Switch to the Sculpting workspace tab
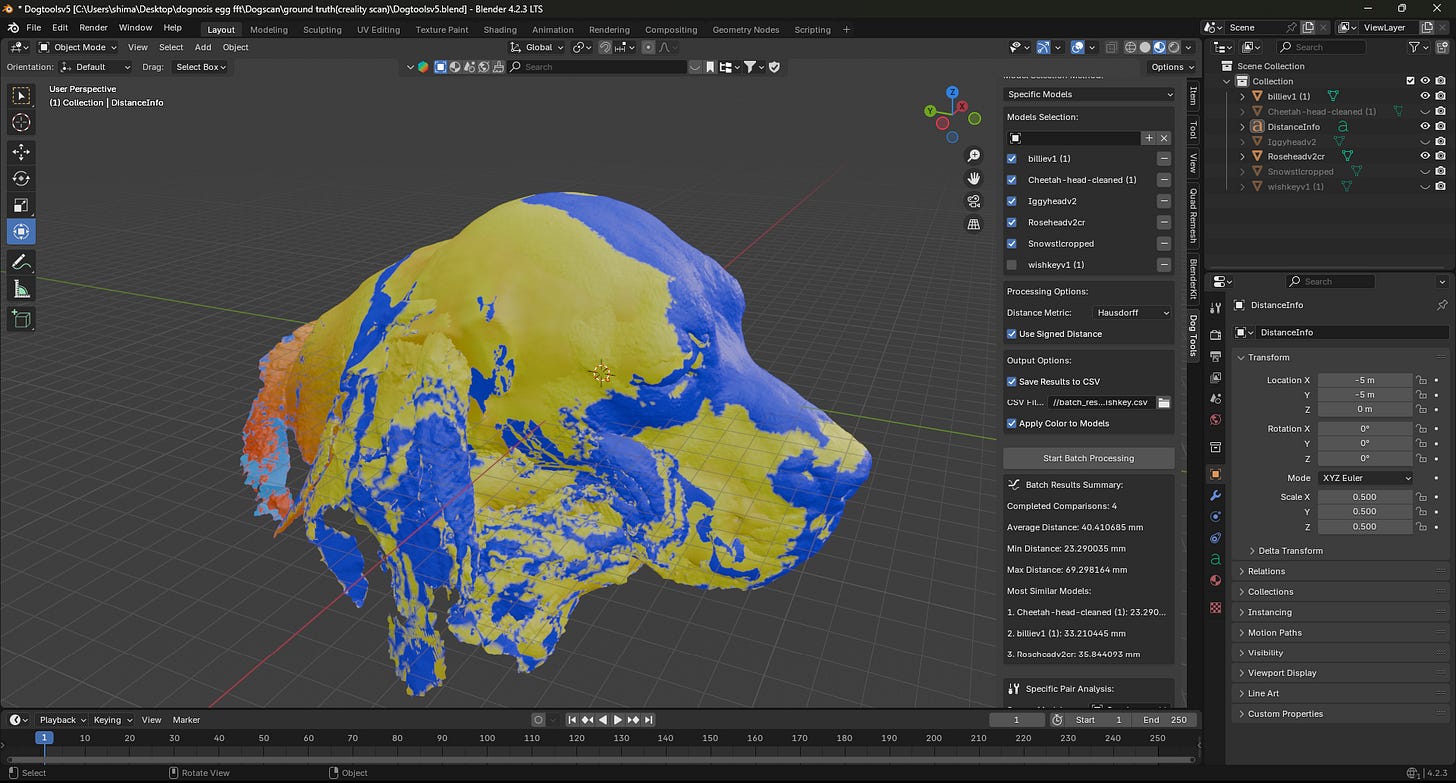Screen dimensions: 1456x783 tap(322, 30)
